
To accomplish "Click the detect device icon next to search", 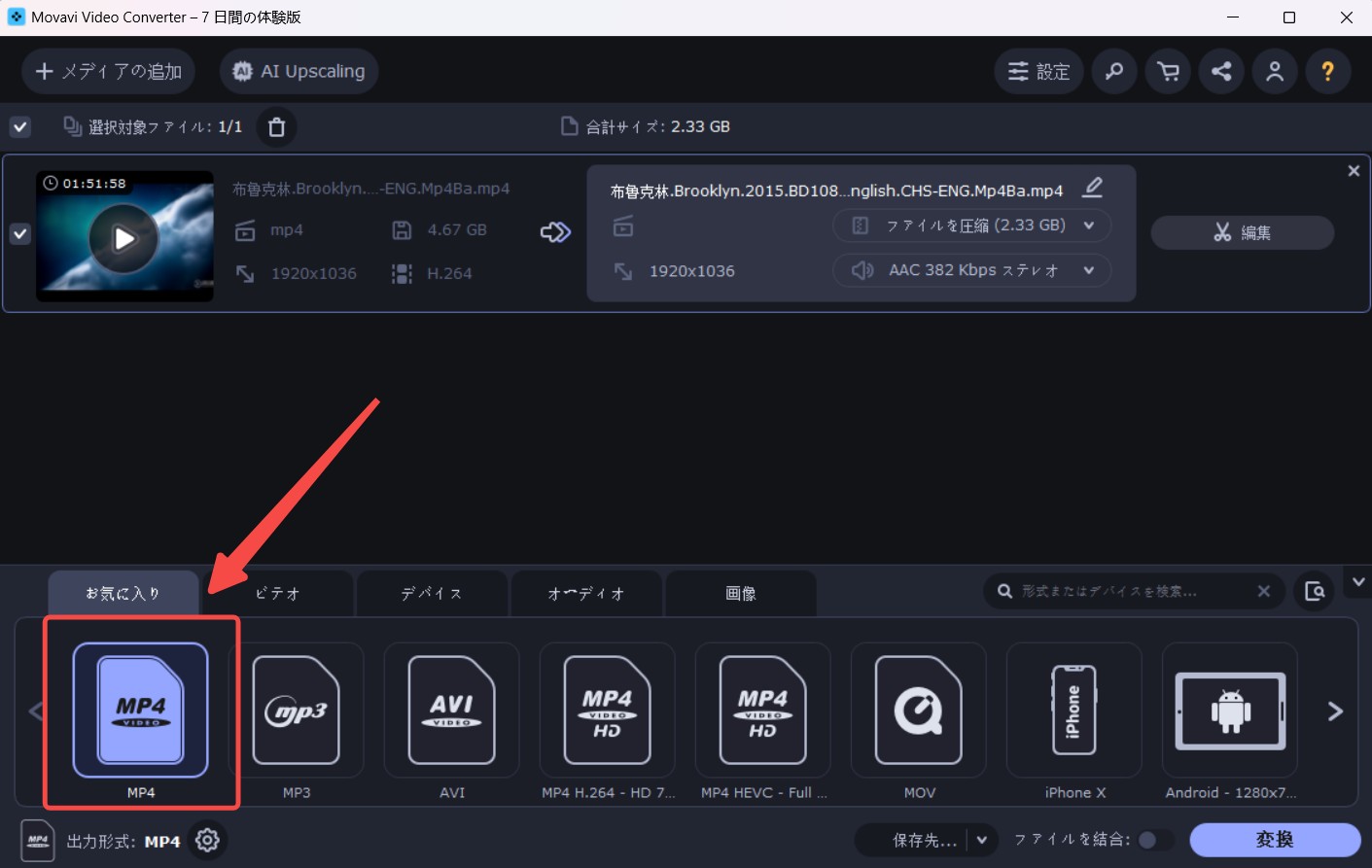I will click(x=1315, y=591).
